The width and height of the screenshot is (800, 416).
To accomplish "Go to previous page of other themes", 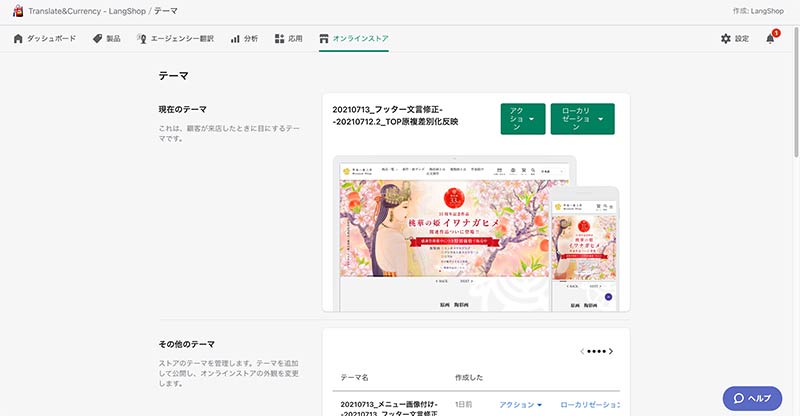I will 583,352.
